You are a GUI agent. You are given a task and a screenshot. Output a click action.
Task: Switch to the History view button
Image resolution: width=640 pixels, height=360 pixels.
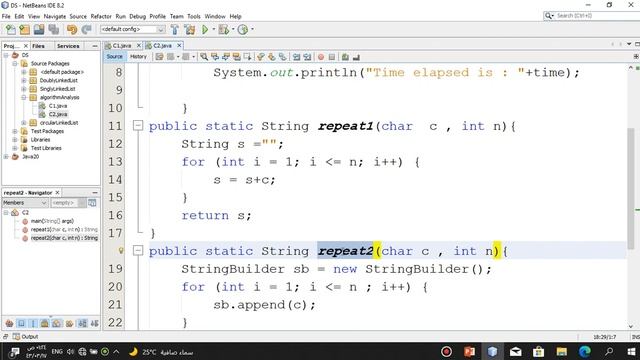click(138, 57)
